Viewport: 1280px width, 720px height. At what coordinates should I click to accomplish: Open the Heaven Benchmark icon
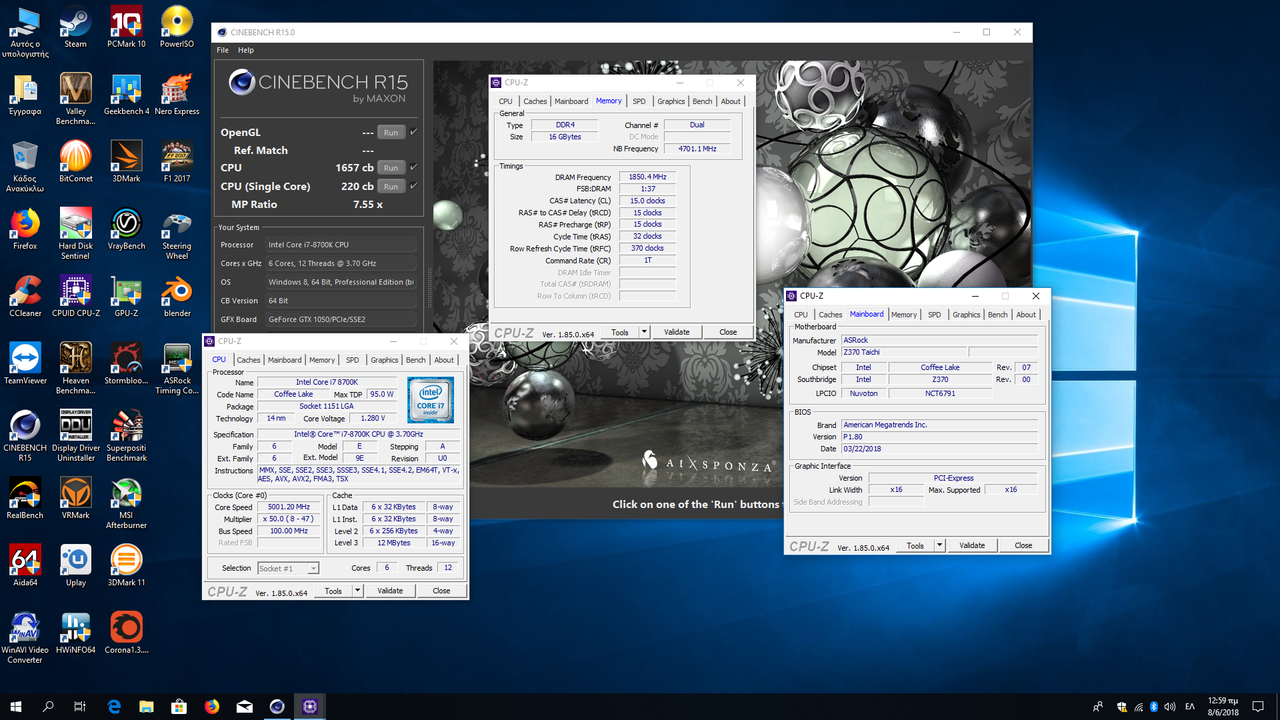75,367
